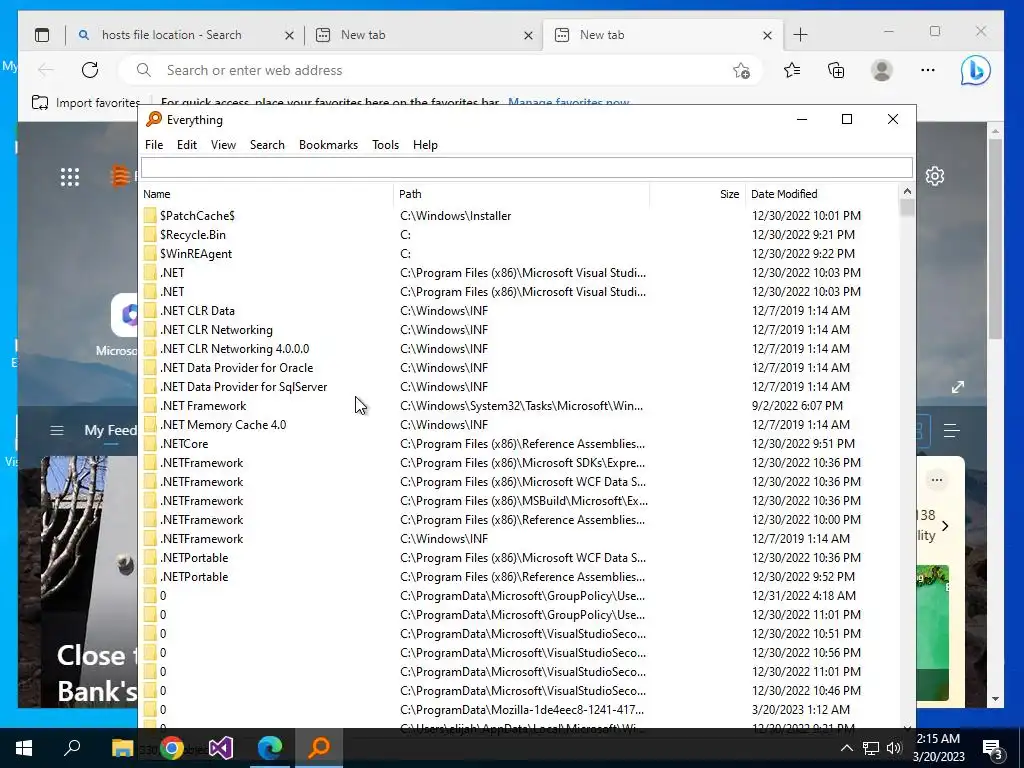The image size is (1024, 768).
Task: Click the 3/20/2023 1:12 AM date cell
Action: pyautogui.click(x=801, y=709)
